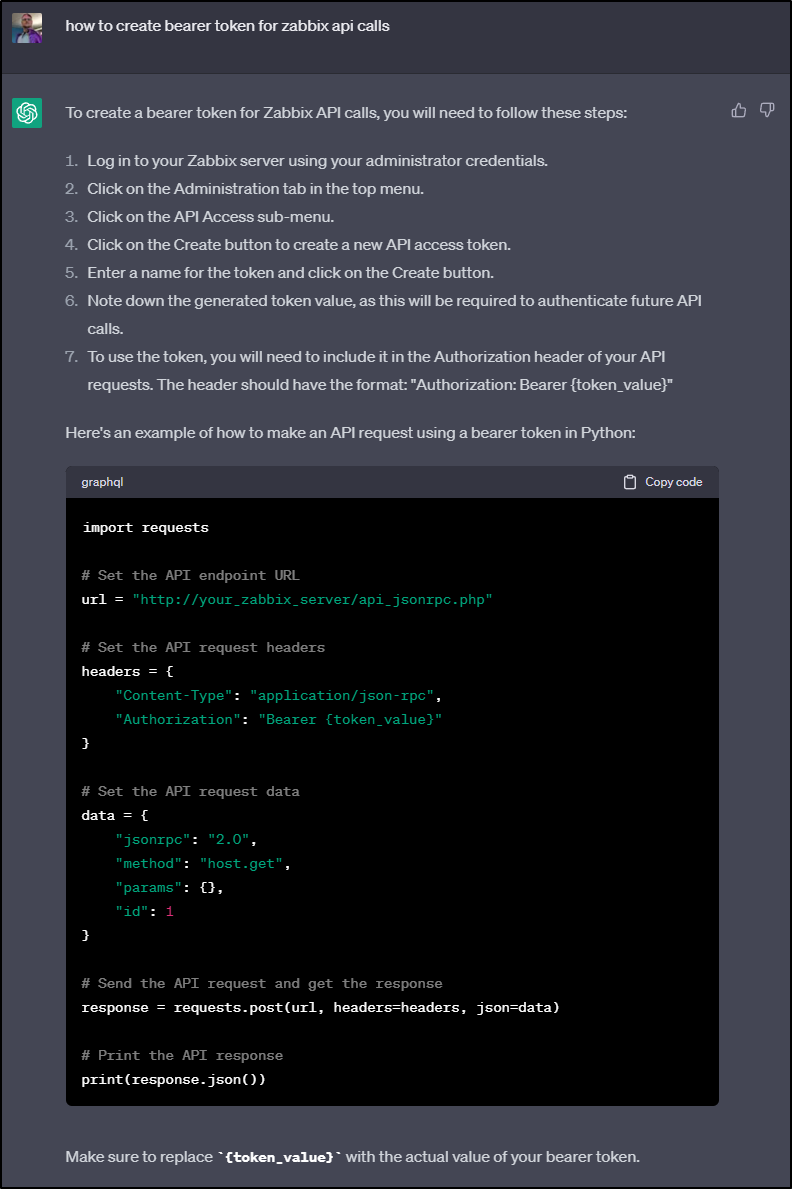Click step 5 about entering token name
The height and width of the screenshot is (1189, 792).
coord(290,273)
